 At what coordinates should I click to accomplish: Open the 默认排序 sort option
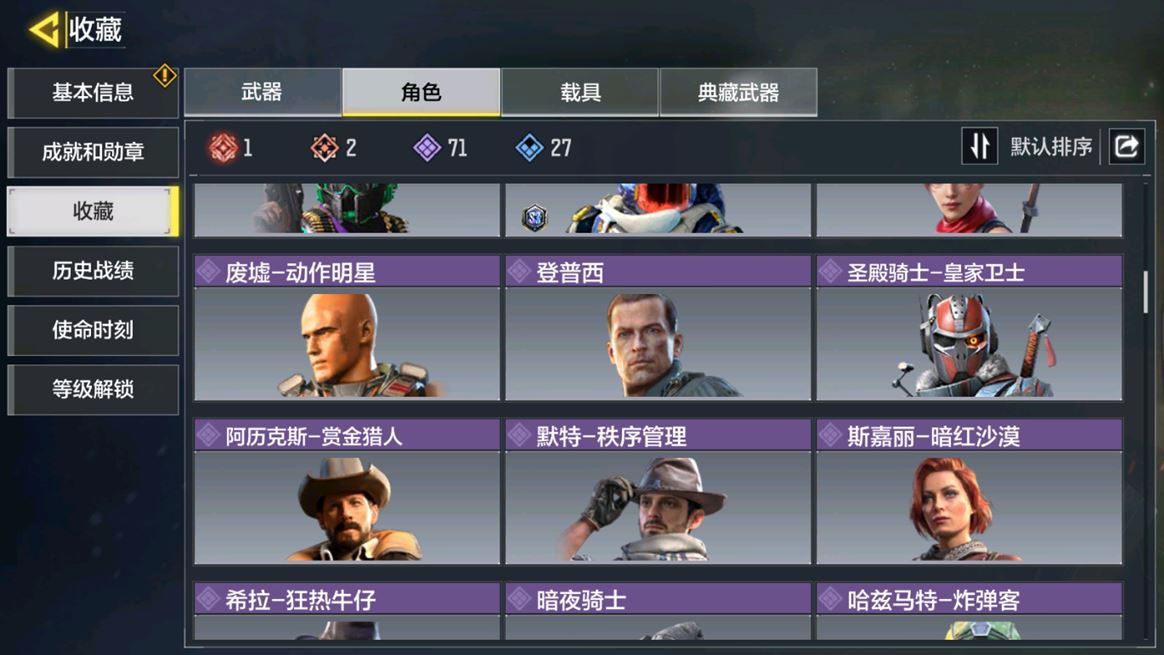click(1050, 147)
